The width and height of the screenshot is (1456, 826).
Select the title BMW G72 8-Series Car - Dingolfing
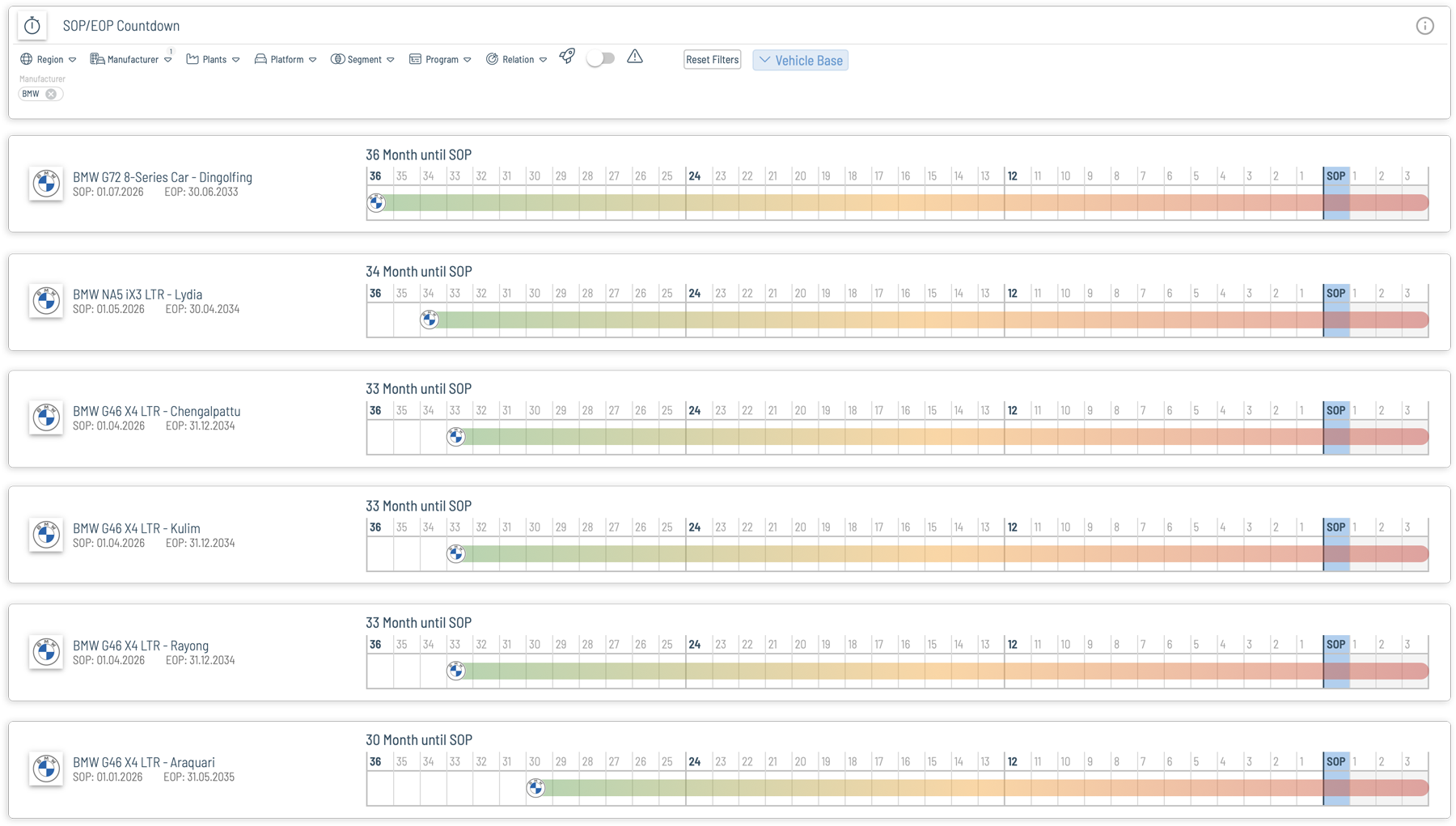tap(163, 177)
